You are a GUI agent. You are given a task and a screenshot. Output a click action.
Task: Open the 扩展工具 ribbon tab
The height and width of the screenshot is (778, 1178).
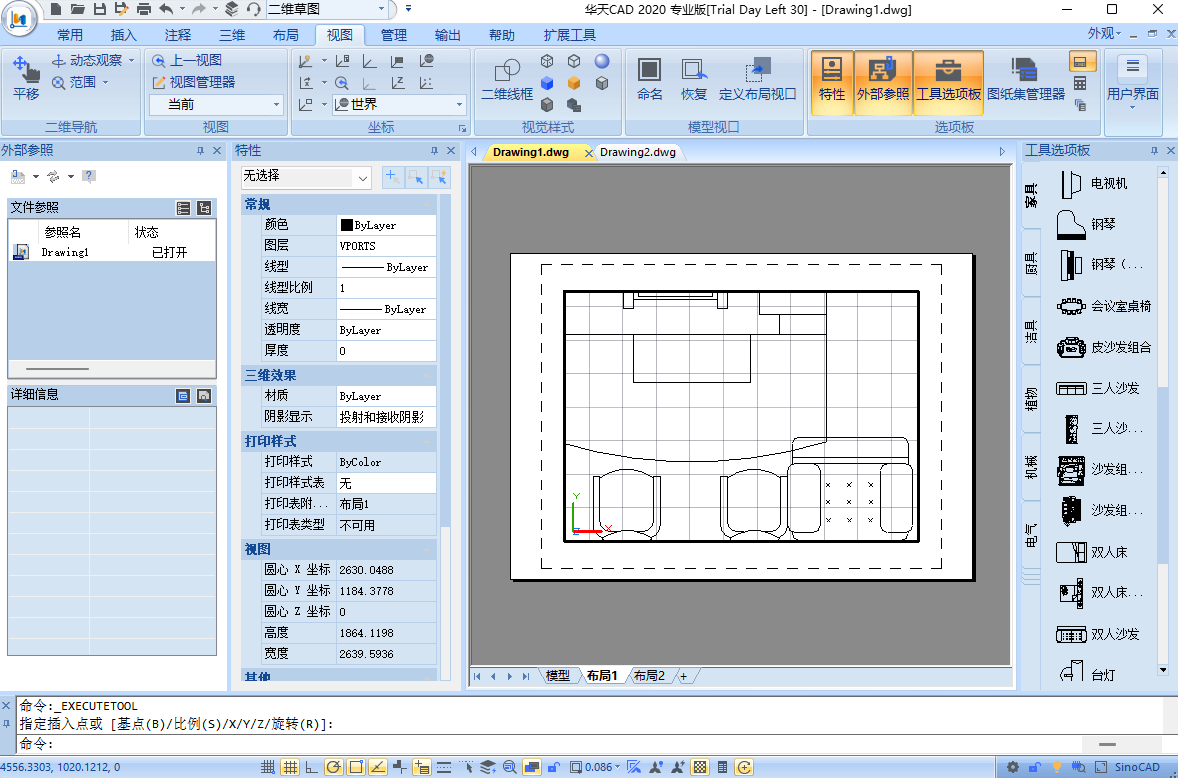(x=569, y=35)
